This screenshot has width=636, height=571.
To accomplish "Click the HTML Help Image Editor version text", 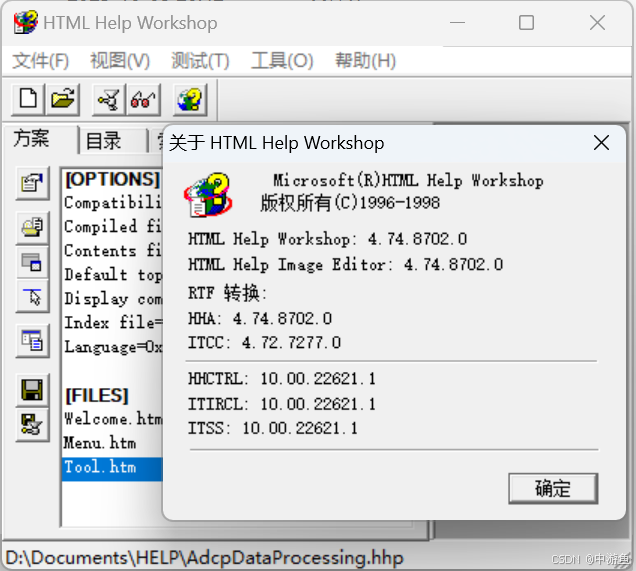I will [x=346, y=264].
